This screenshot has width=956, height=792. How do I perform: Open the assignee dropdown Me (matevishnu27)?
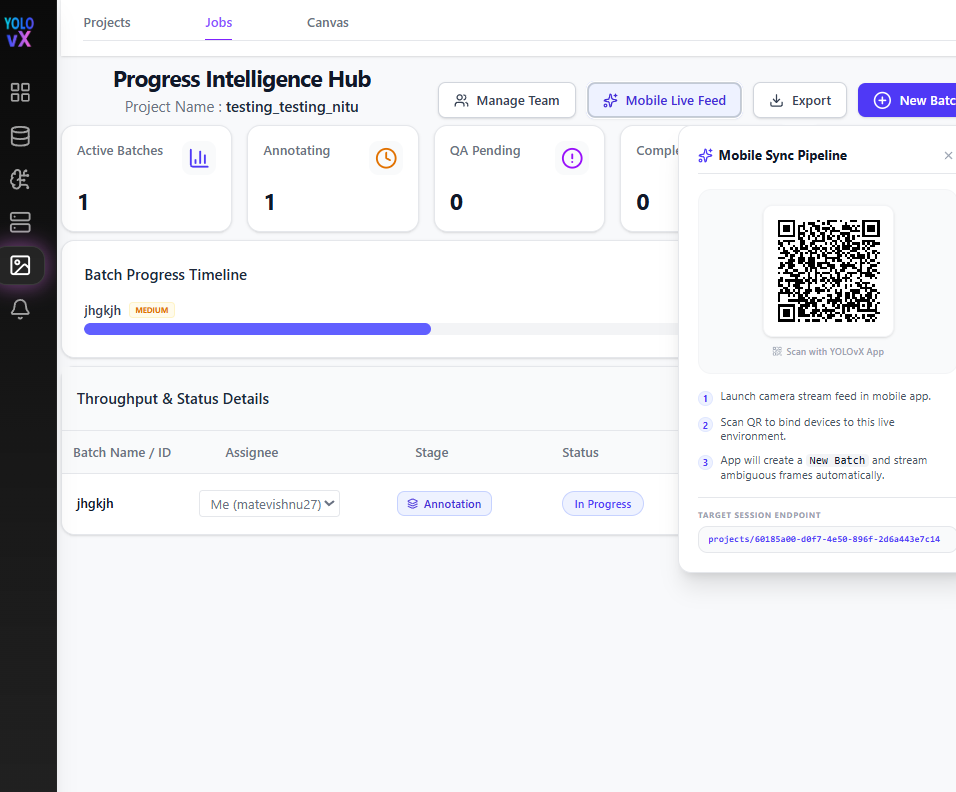click(x=269, y=504)
